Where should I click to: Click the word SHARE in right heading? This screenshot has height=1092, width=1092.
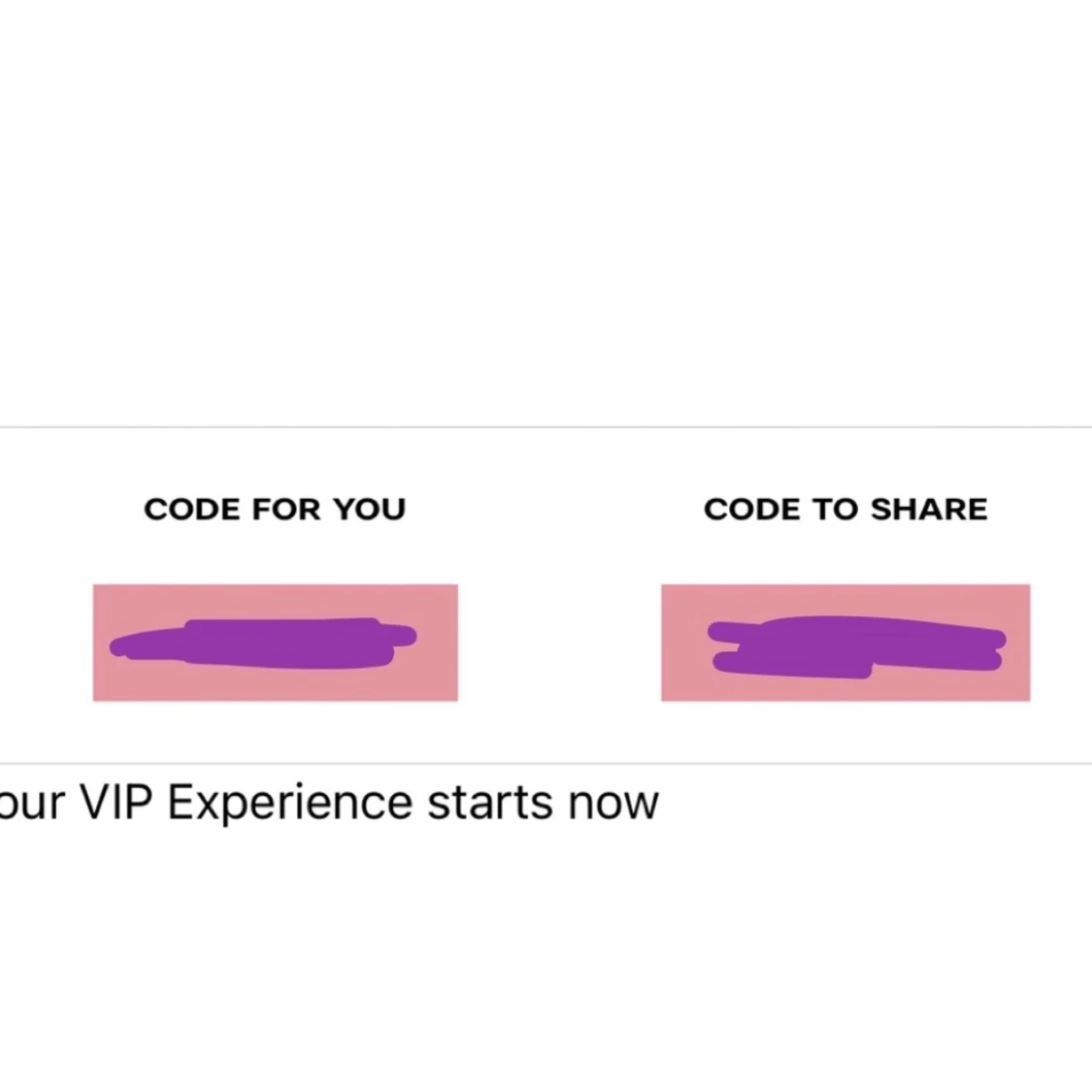pyautogui.click(x=929, y=509)
